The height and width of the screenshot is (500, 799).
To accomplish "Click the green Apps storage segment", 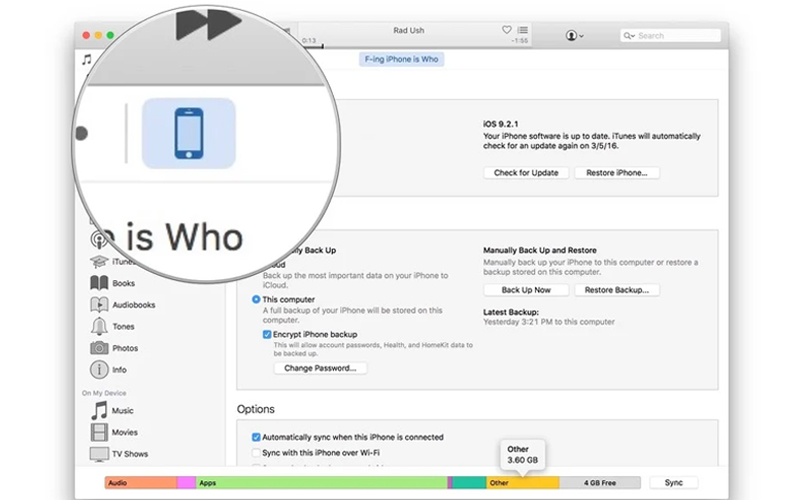I will [322, 483].
